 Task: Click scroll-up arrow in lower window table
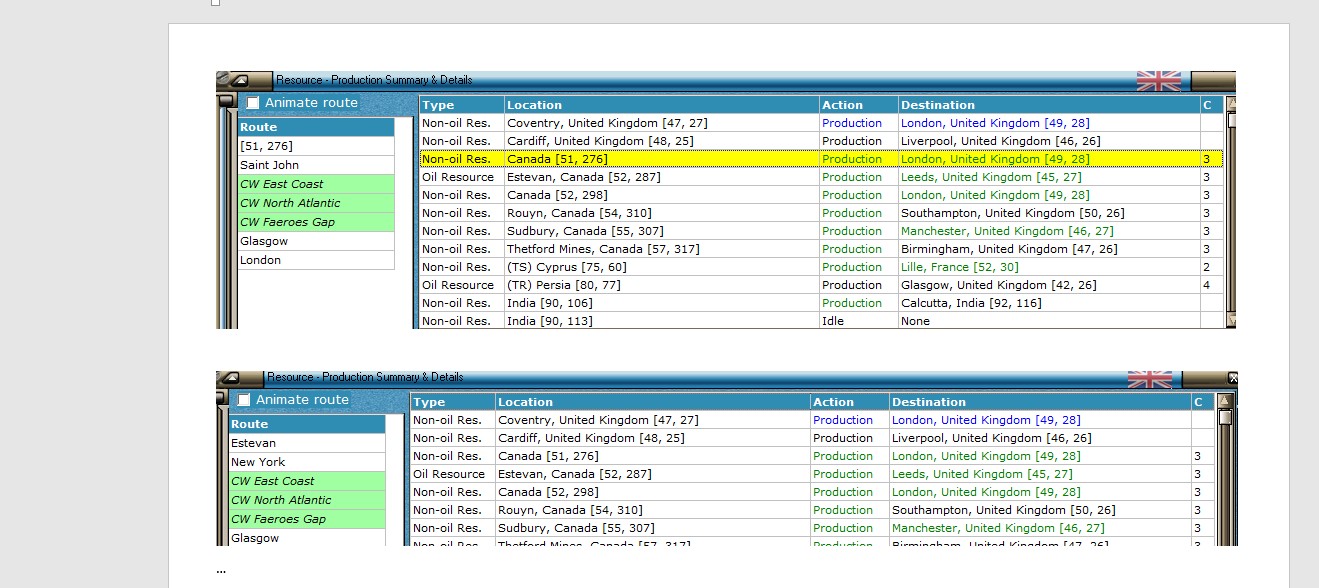1224,400
